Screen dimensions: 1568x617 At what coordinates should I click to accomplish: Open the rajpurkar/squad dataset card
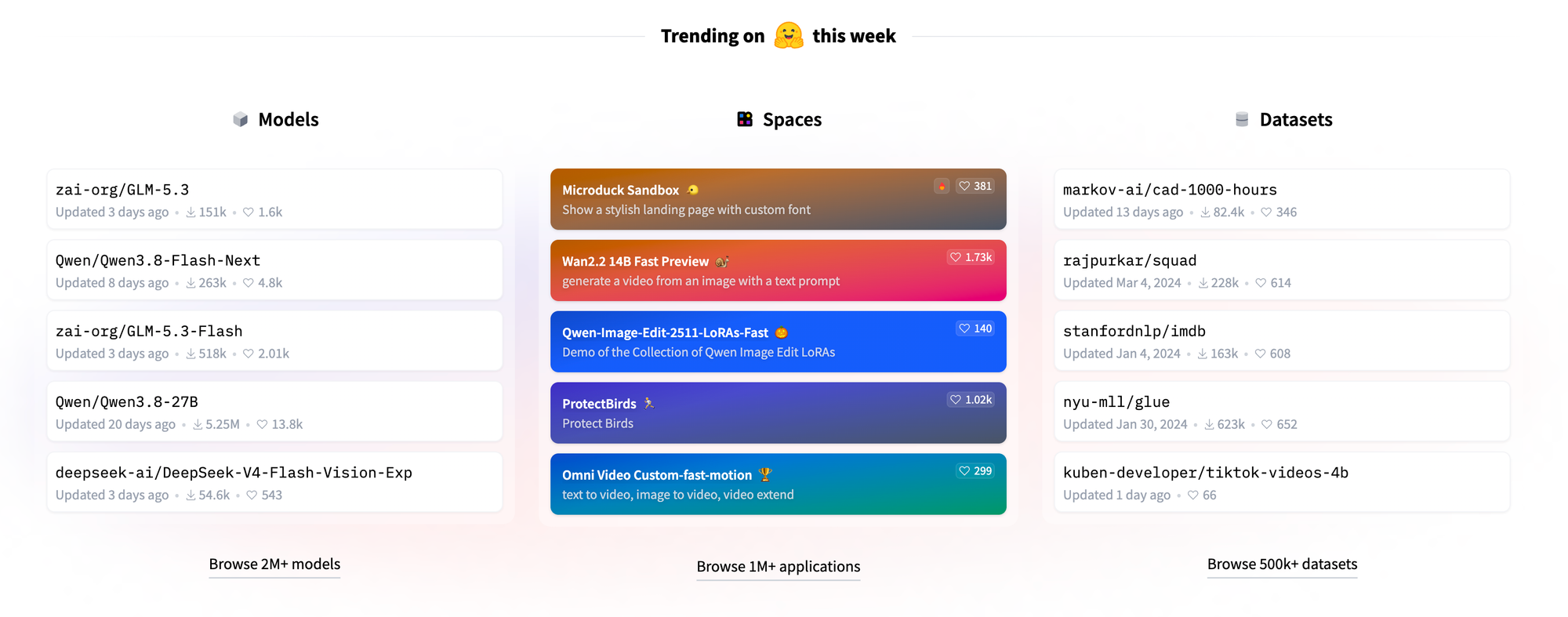[1282, 270]
